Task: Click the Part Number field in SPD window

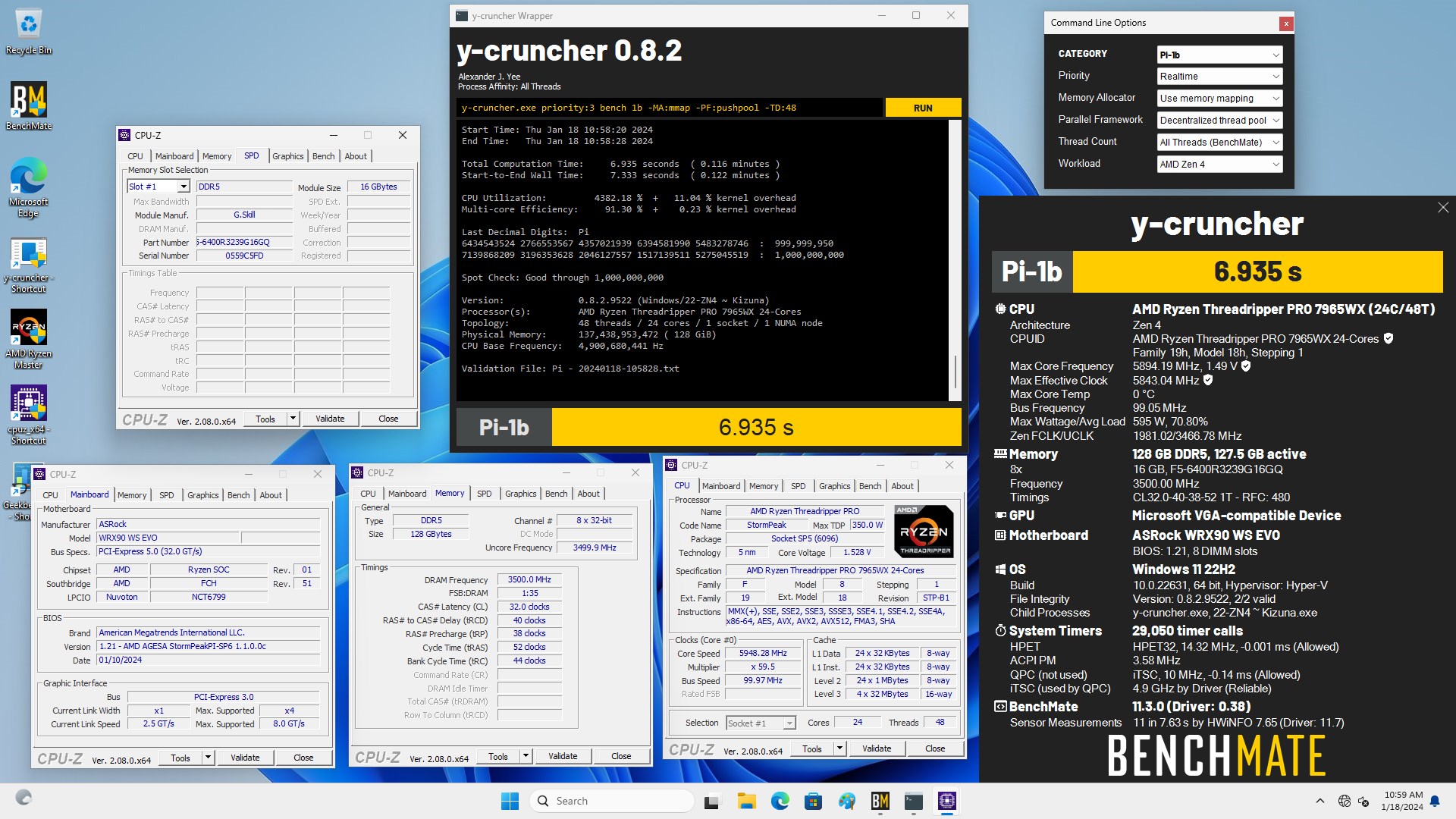Action: tap(244, 243)
